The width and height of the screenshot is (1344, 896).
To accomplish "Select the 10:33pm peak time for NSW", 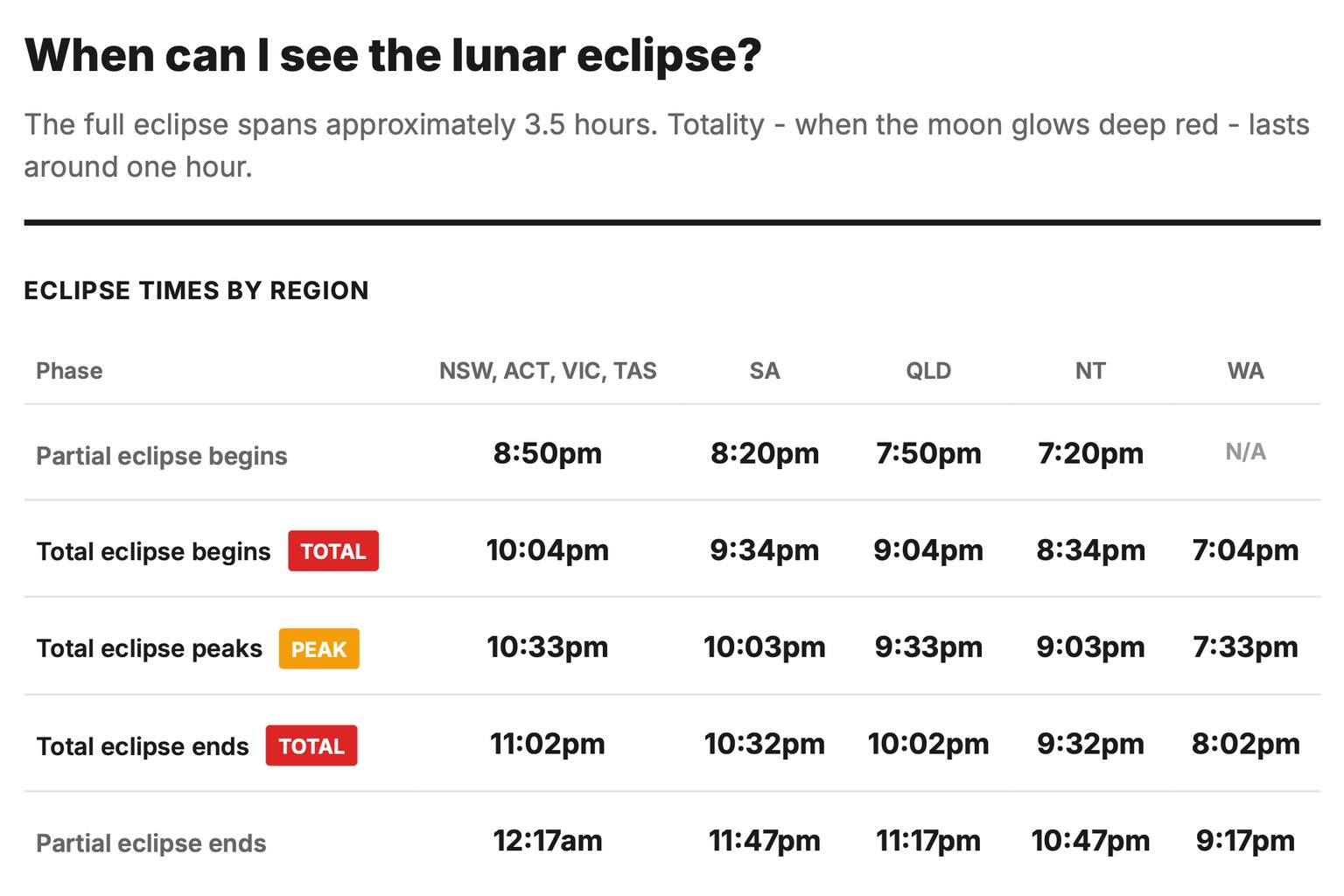I will (548, 647).
